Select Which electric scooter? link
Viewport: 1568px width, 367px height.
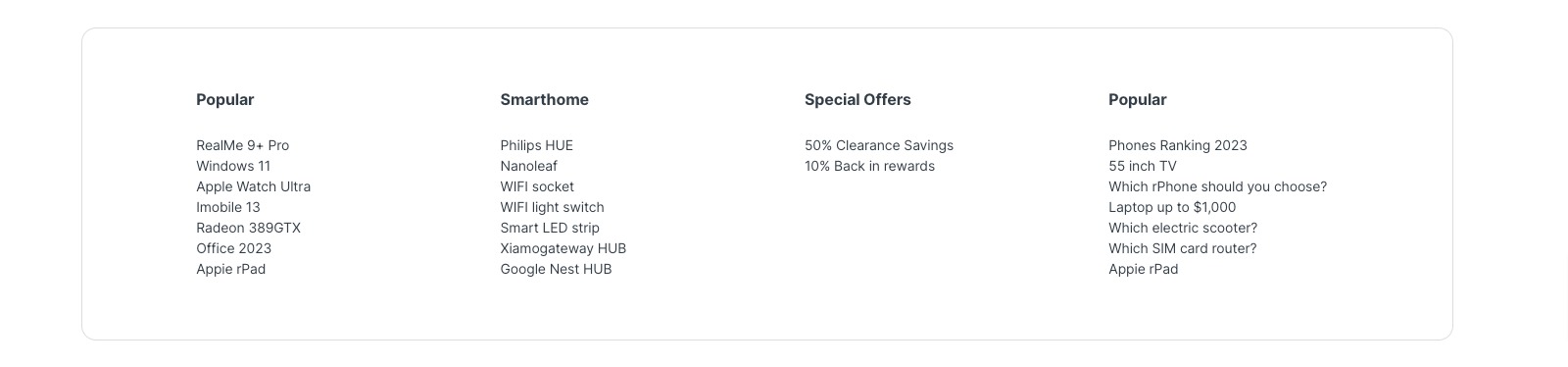pyautogui.click(x=1183, y=228)
